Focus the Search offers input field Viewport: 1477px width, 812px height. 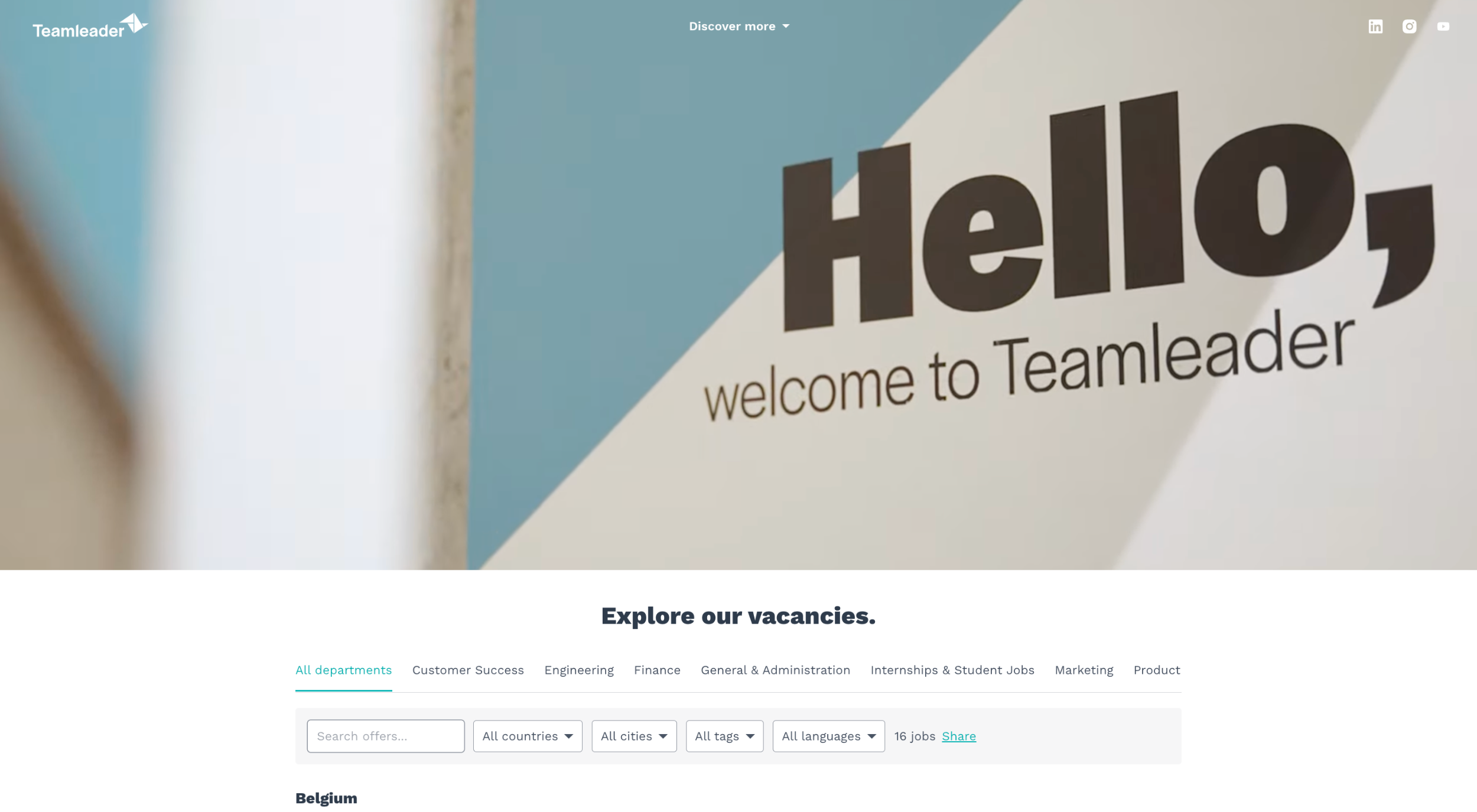click(386, 736)
